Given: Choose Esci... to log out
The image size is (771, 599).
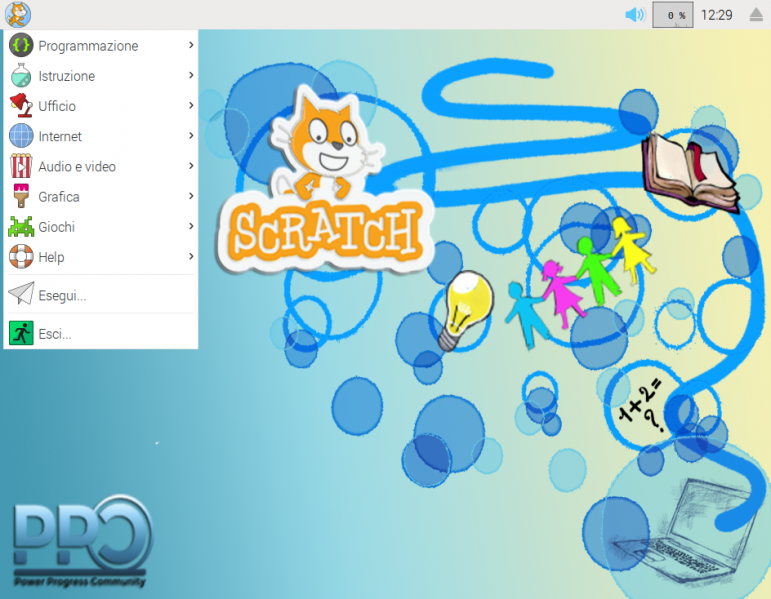Looking at the screenshot, I should pyautogui.click(x=101, y=333).
